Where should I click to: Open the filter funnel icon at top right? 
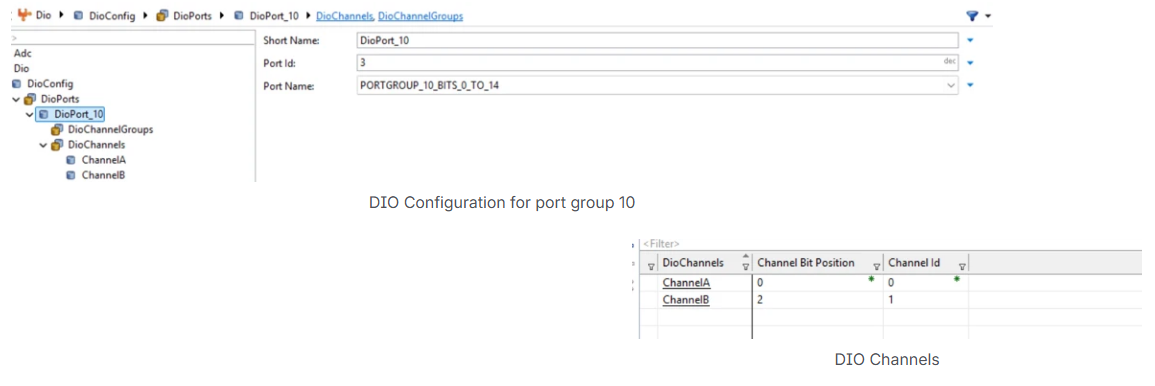pyautogui.click(x=972, y=15)
